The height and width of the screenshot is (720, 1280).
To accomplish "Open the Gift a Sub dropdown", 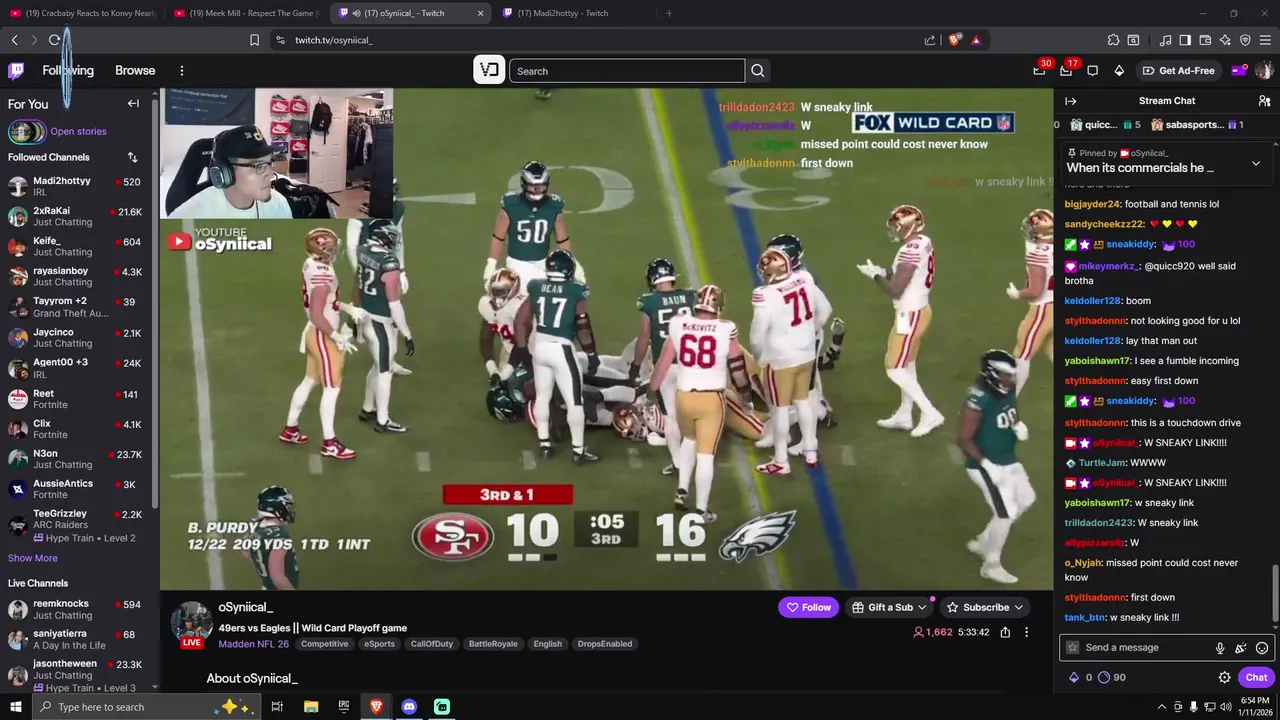I will point(889,607).
